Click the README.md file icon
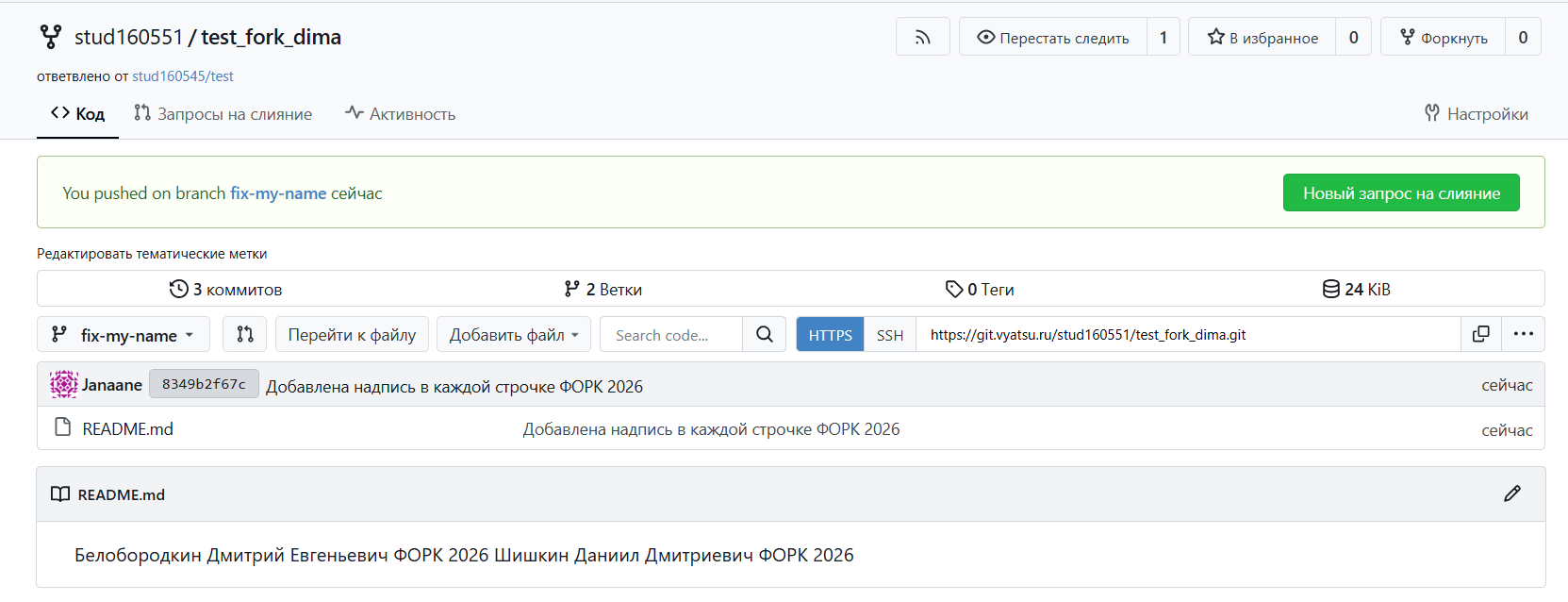The height and width of the screenshot is (602, 1568). point(63,427)
